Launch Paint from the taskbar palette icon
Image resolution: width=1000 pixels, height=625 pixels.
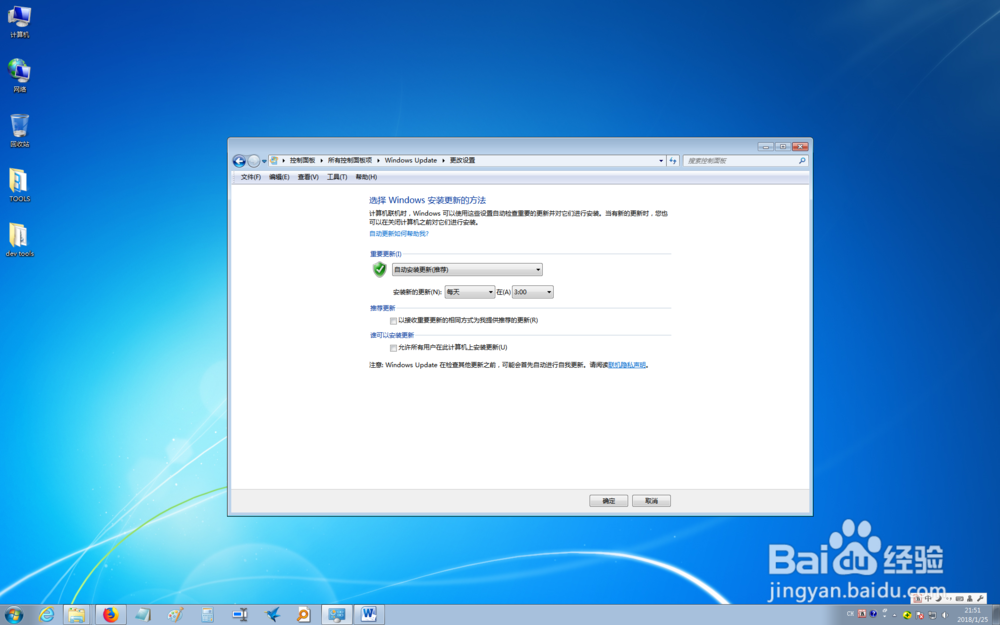click(175, 615)
